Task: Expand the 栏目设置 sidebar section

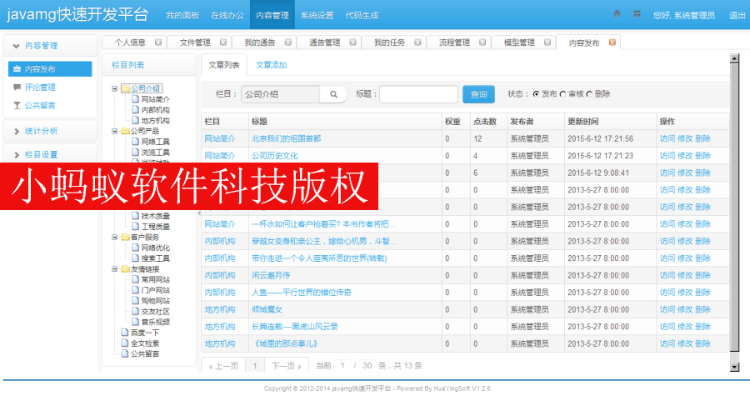Action: click(x=50, y=154)
